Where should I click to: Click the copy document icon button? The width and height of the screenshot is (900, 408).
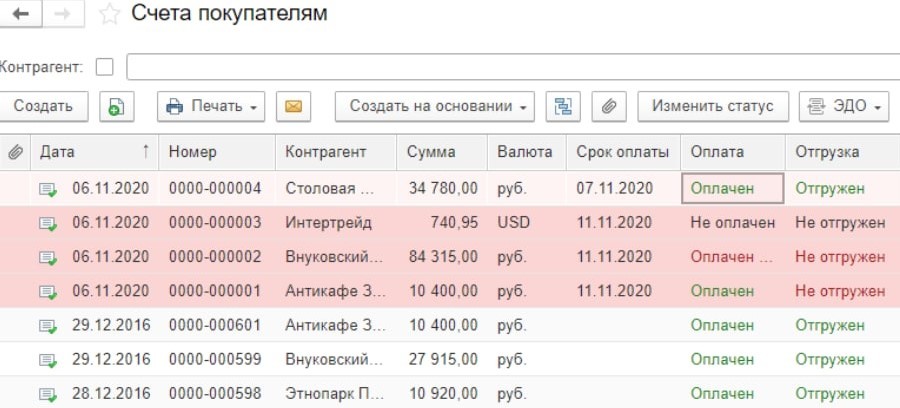tap(117, 106)
